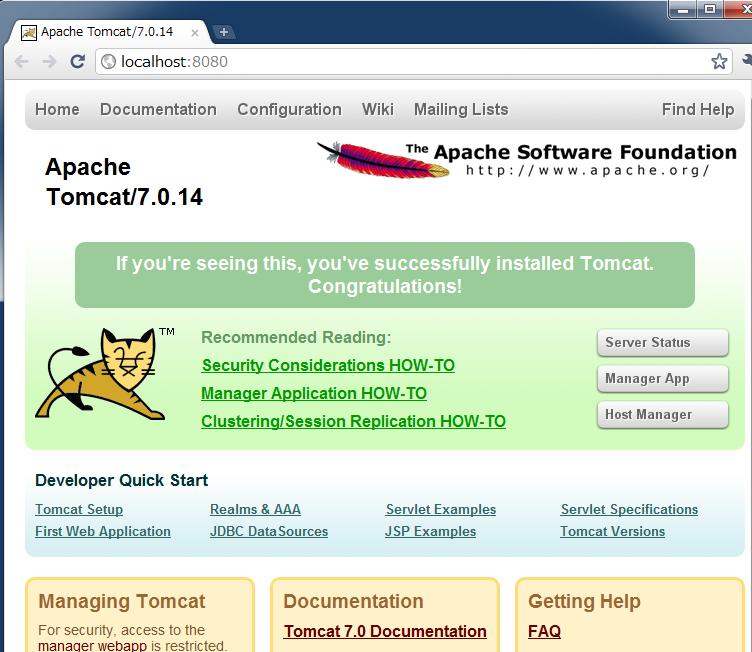Open Clustering/Session Replication HOW-TO link
Screen dimensions: 752x652
[x=353, y=421]
